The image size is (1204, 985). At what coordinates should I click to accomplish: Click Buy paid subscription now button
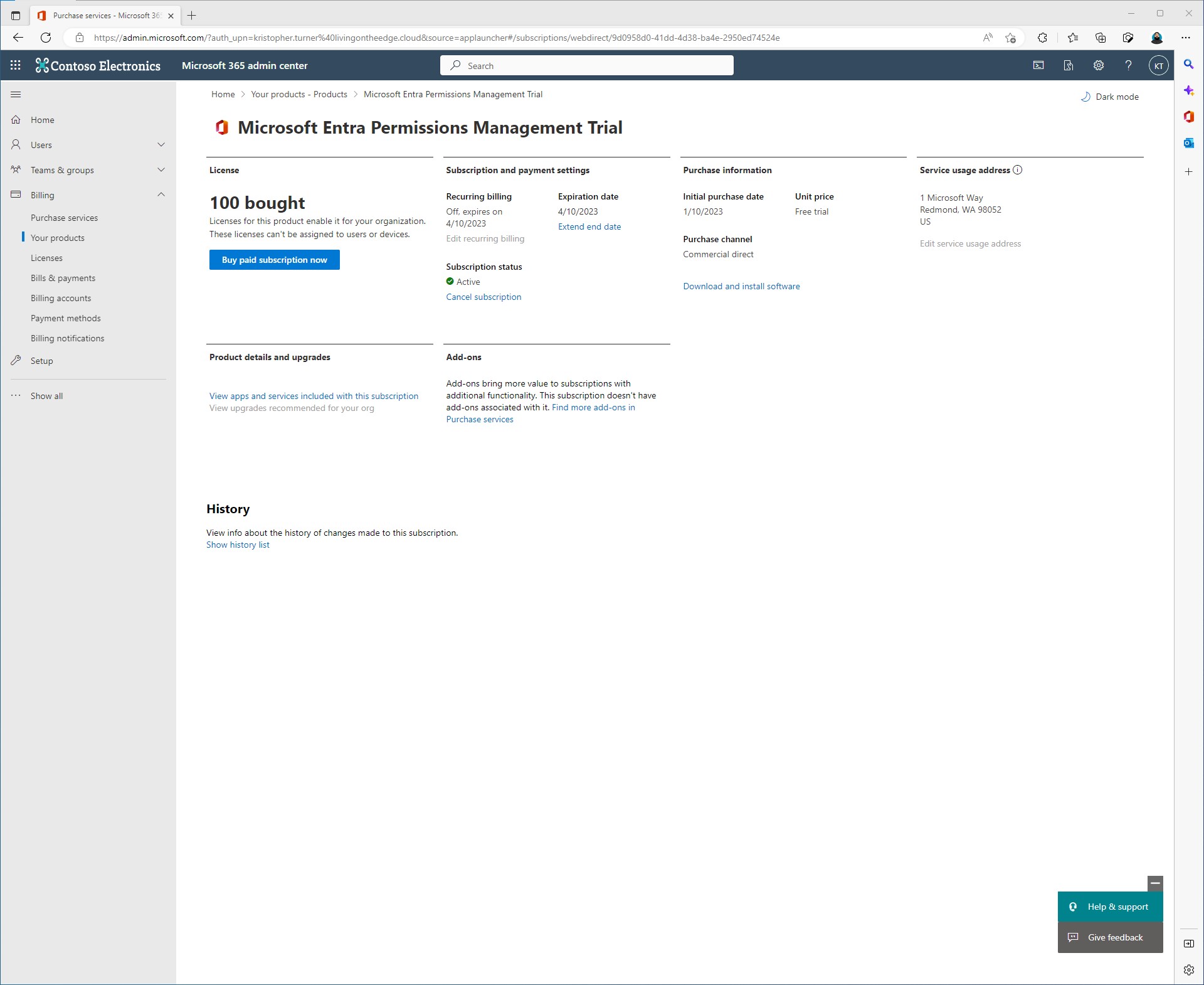[x=274, y=260]
